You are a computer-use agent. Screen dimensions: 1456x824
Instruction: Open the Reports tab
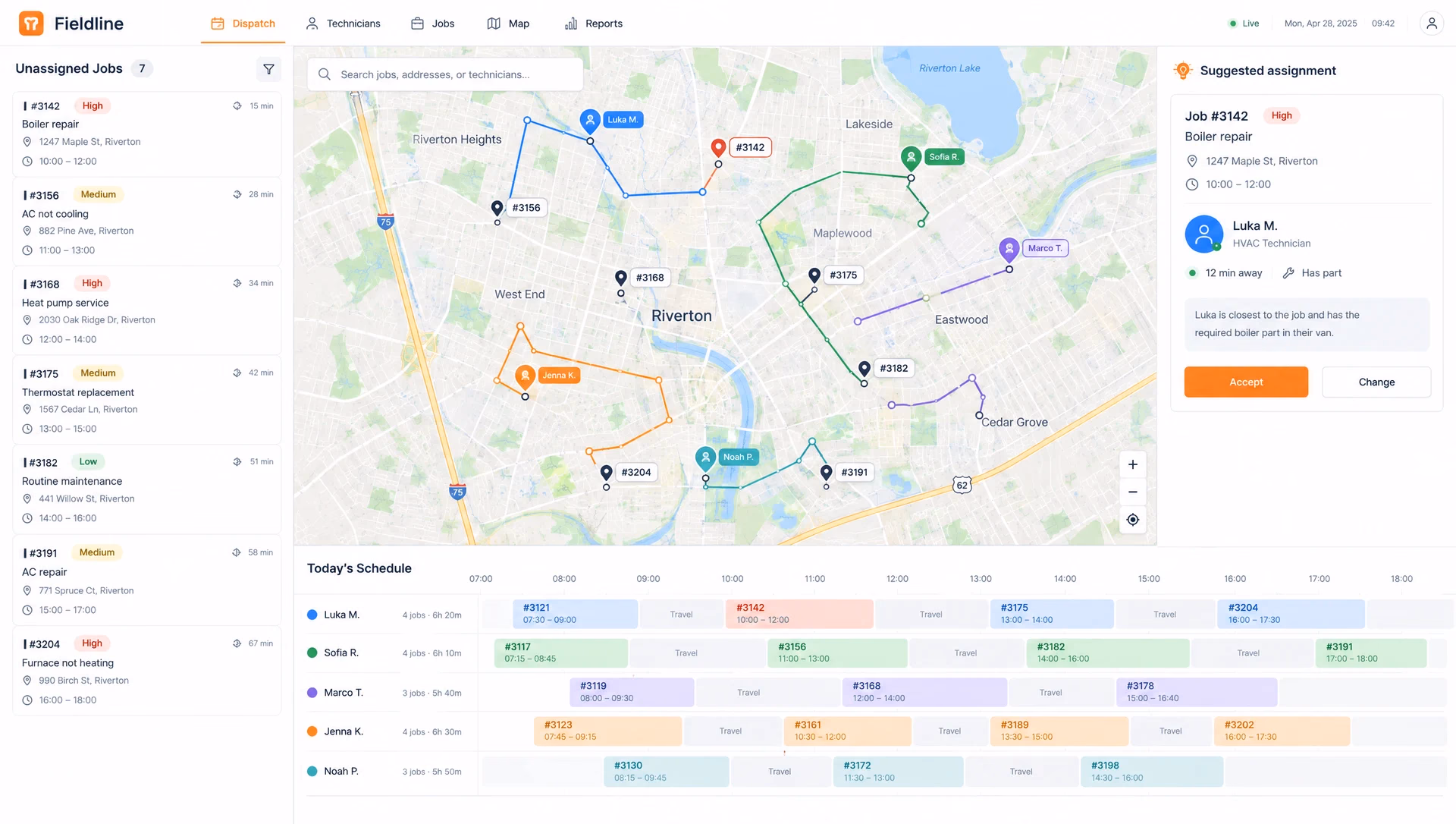(594, 24)
